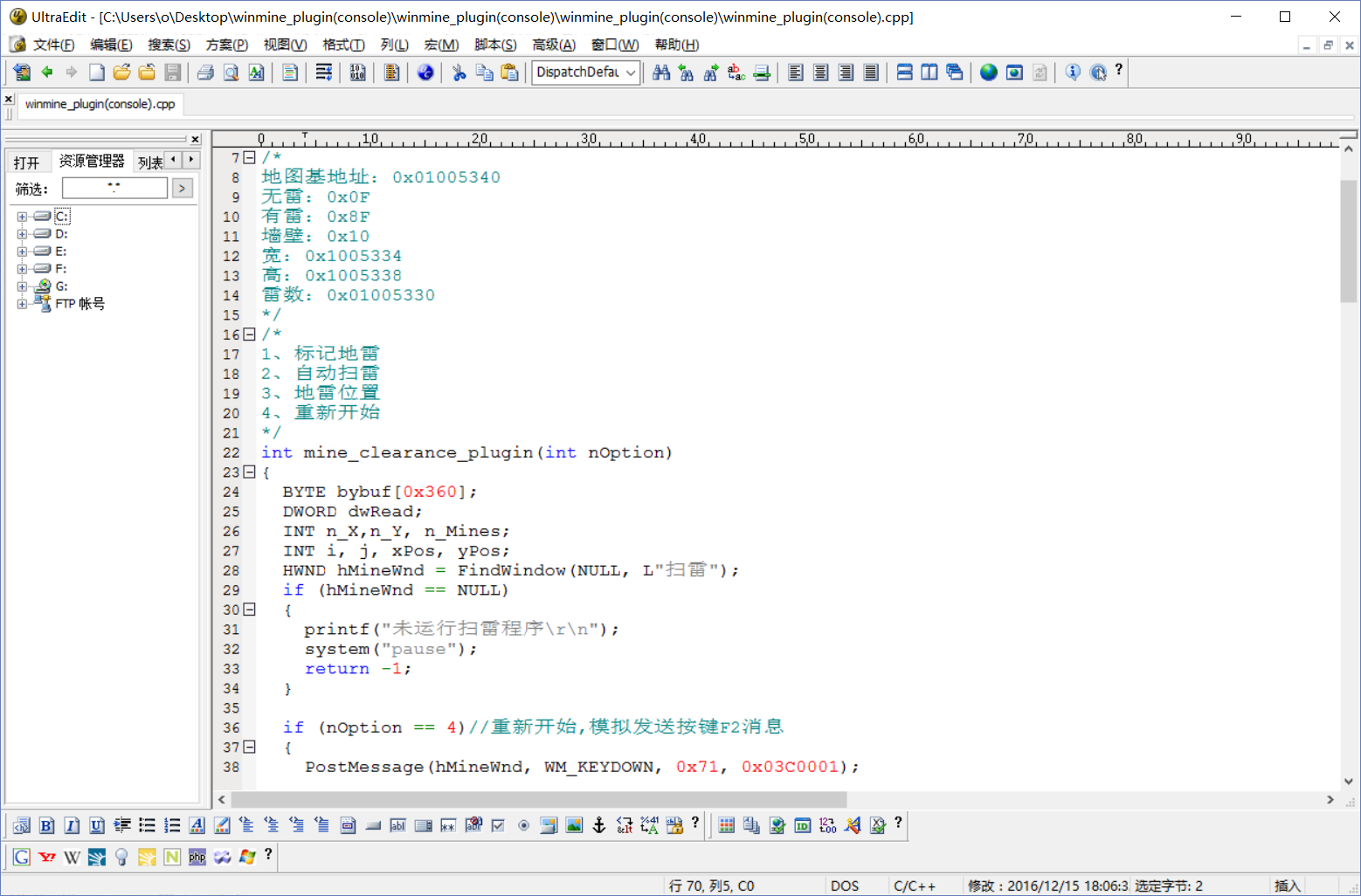The height and width of the screenshot is (896, 1361).
Task: Open Print Preview magnifier icon
Action: (231, 72)
